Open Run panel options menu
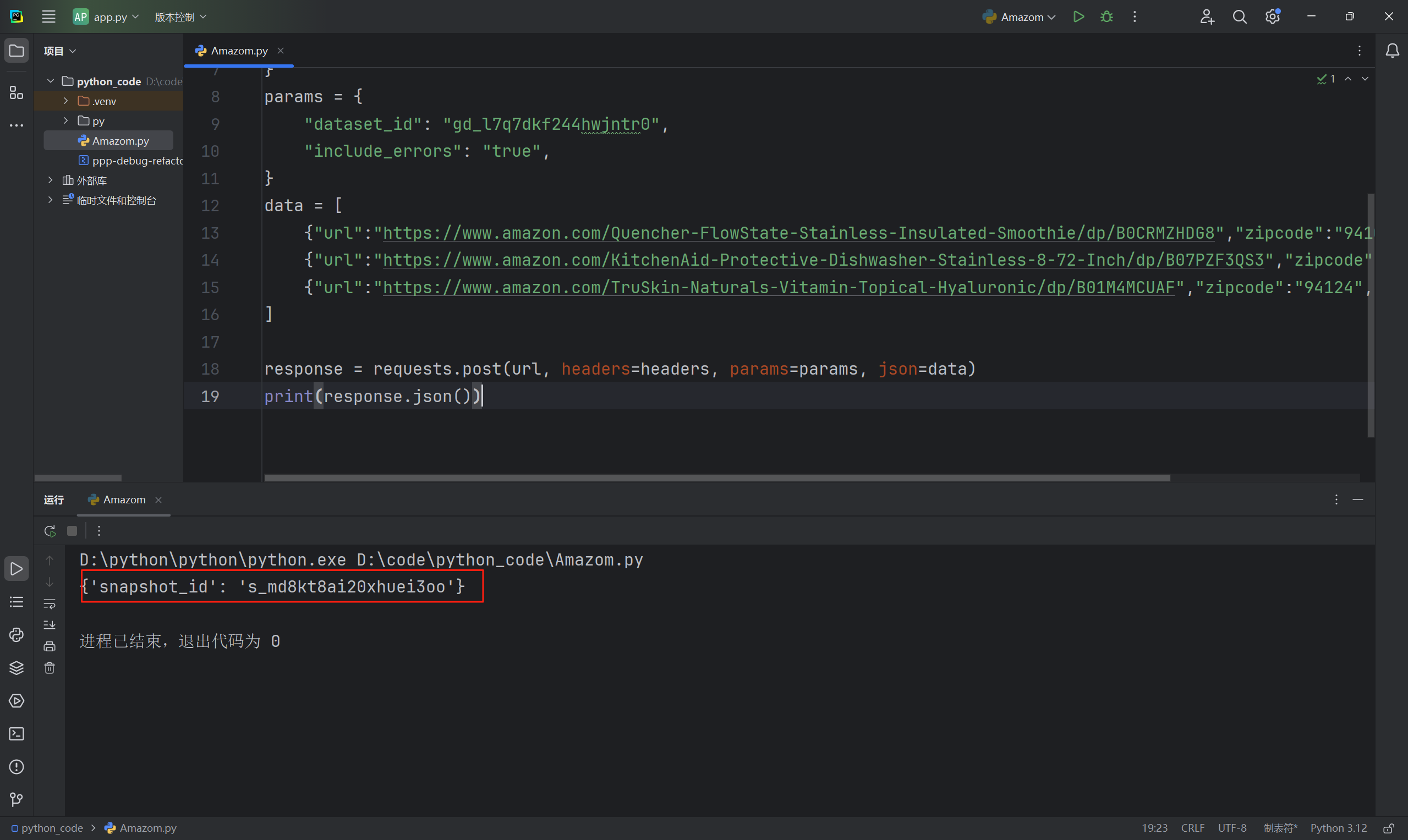The height and width of the screenshot is (840, 1408). pyautogui.click(x=1336, y=500)
